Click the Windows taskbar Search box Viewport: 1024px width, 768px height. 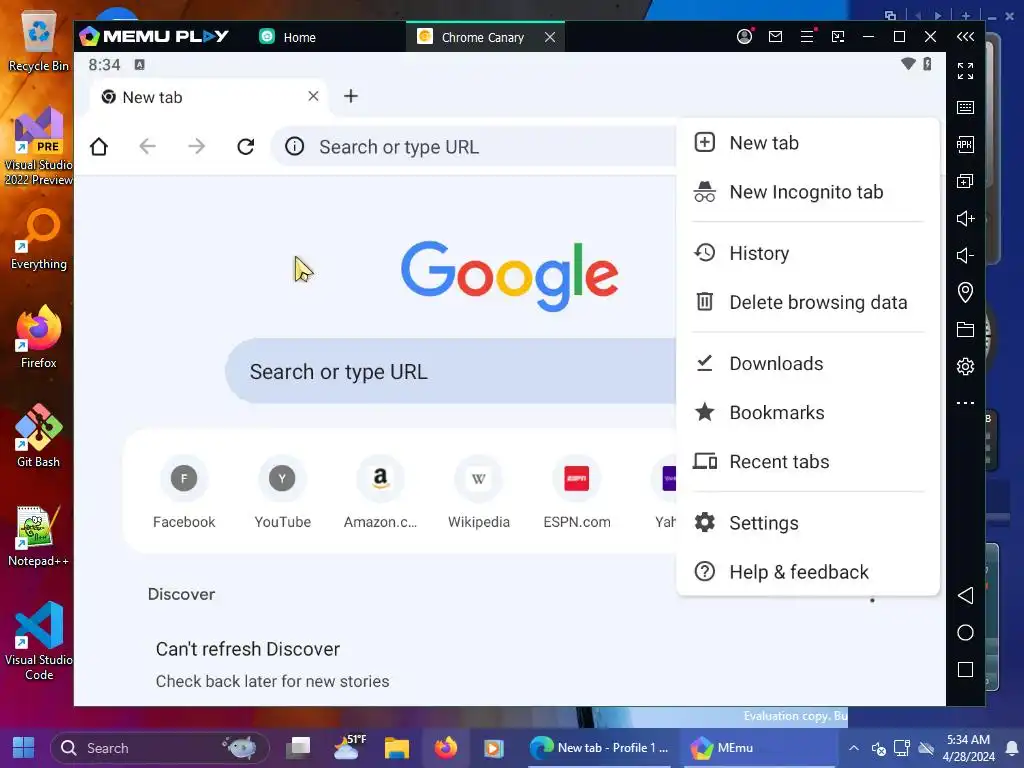(160, 748)
